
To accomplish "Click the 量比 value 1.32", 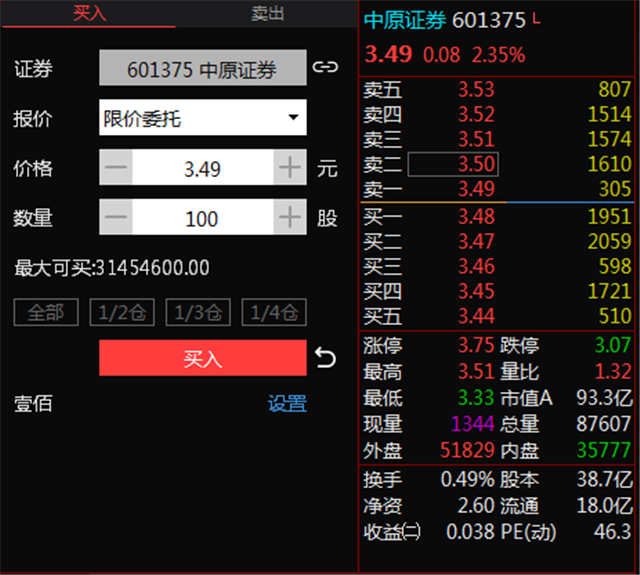I will (613, 371).
